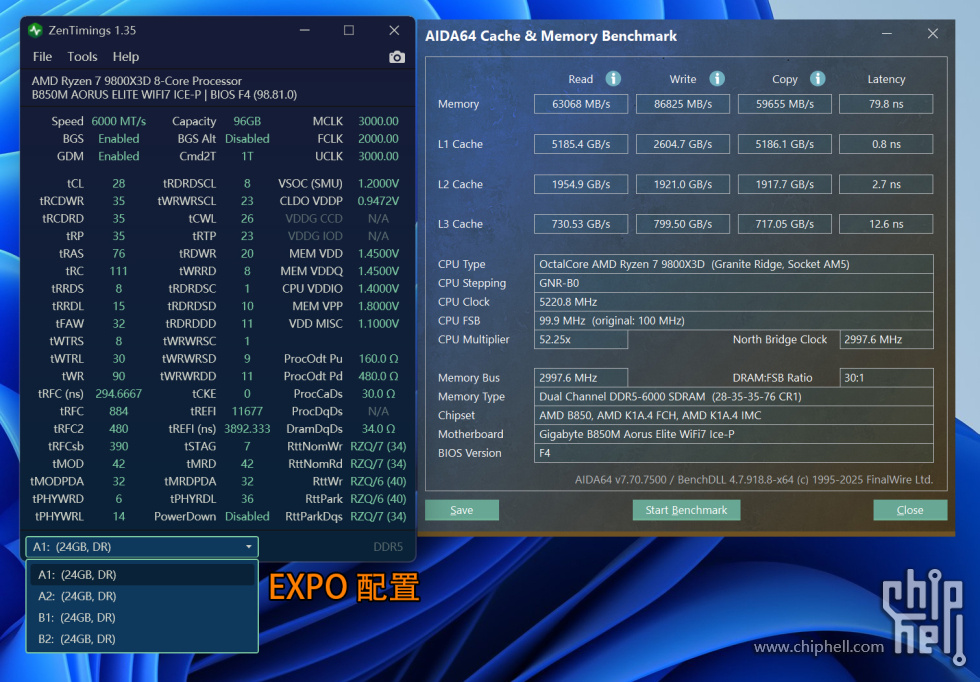Click the ZenTimings app logo icon
Viewport: 980px width, 682px height.
click(36, 30)
